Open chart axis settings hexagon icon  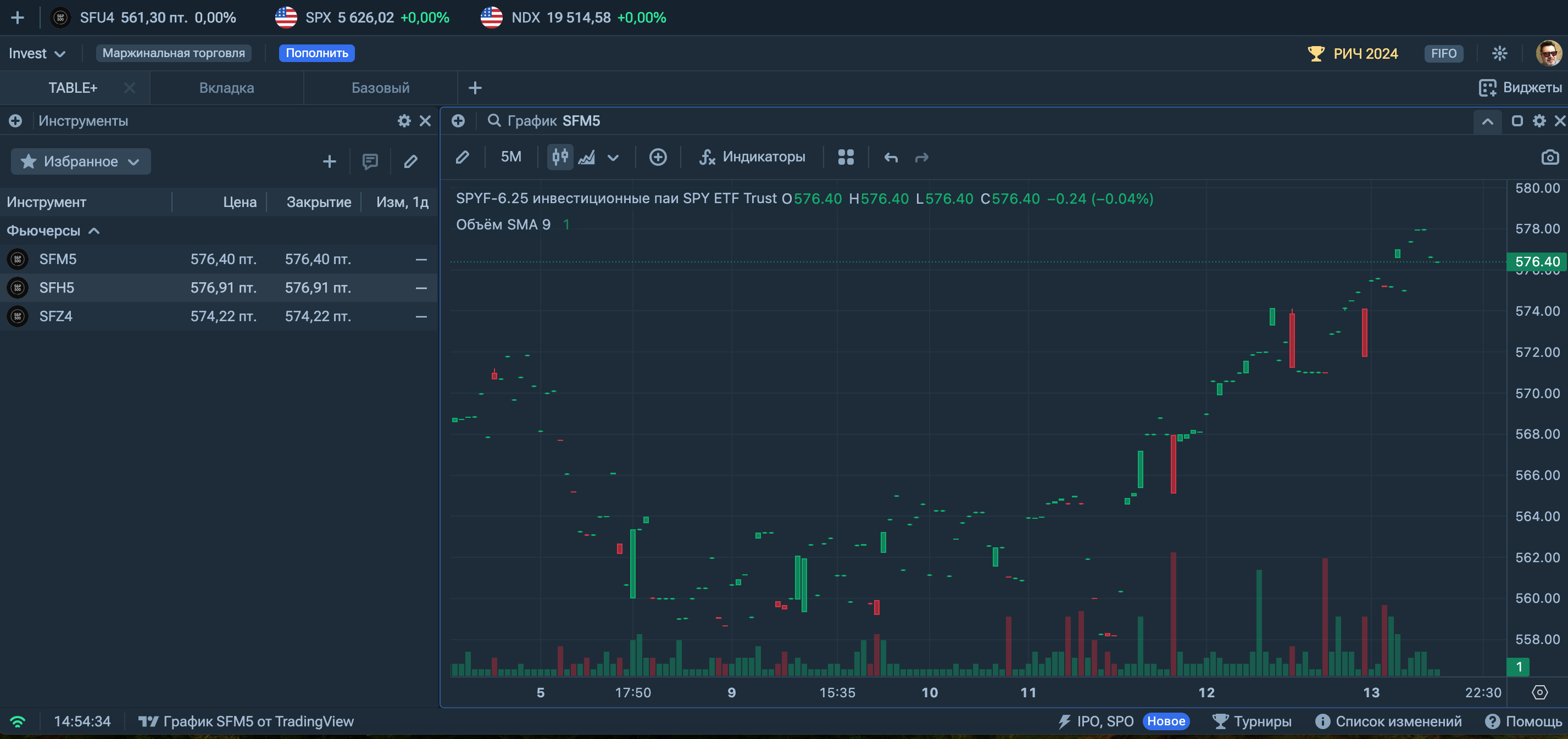(x=1539, y=692)
